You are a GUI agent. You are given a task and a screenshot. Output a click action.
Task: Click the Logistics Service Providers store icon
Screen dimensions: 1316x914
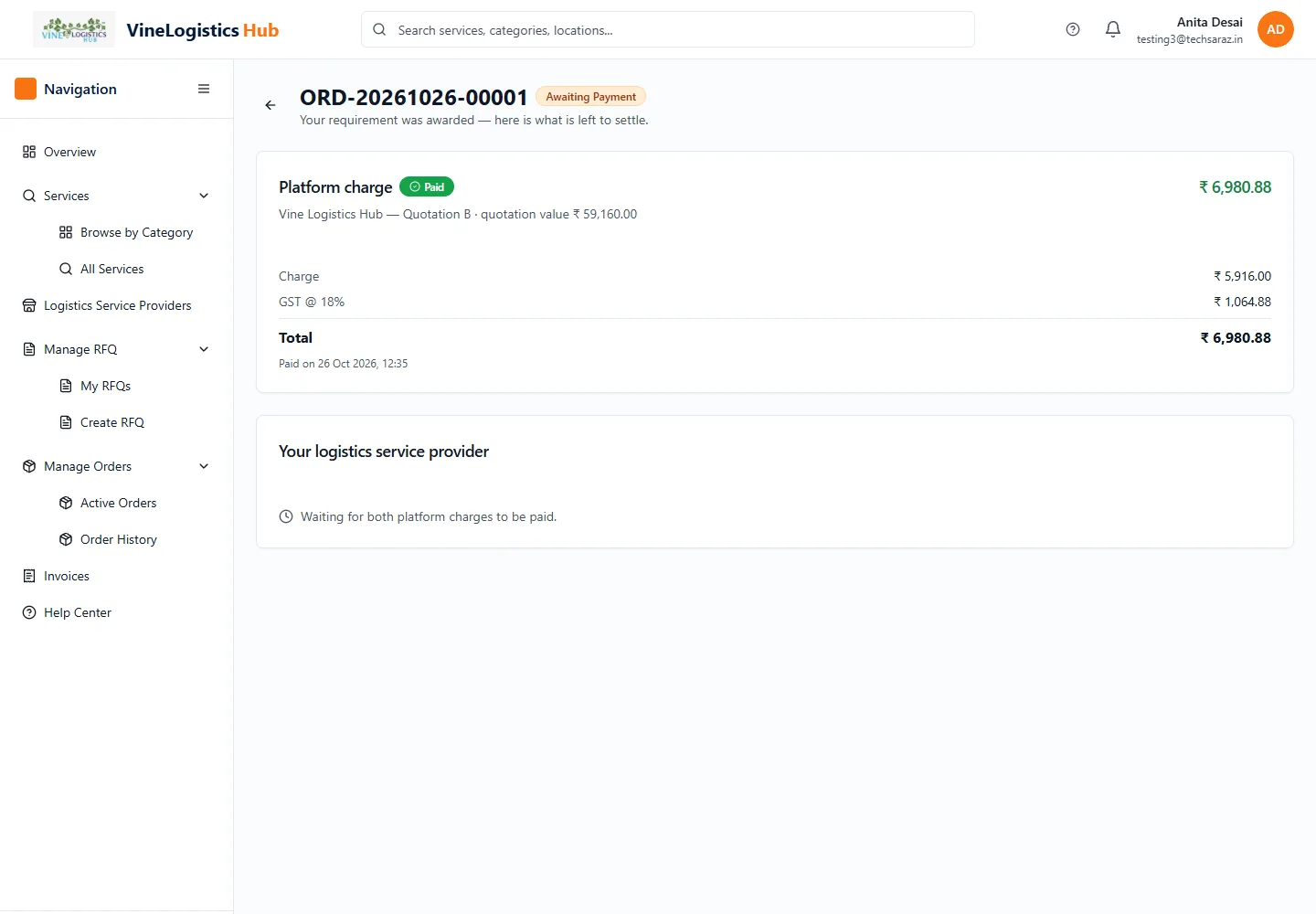tap(29, 305)
